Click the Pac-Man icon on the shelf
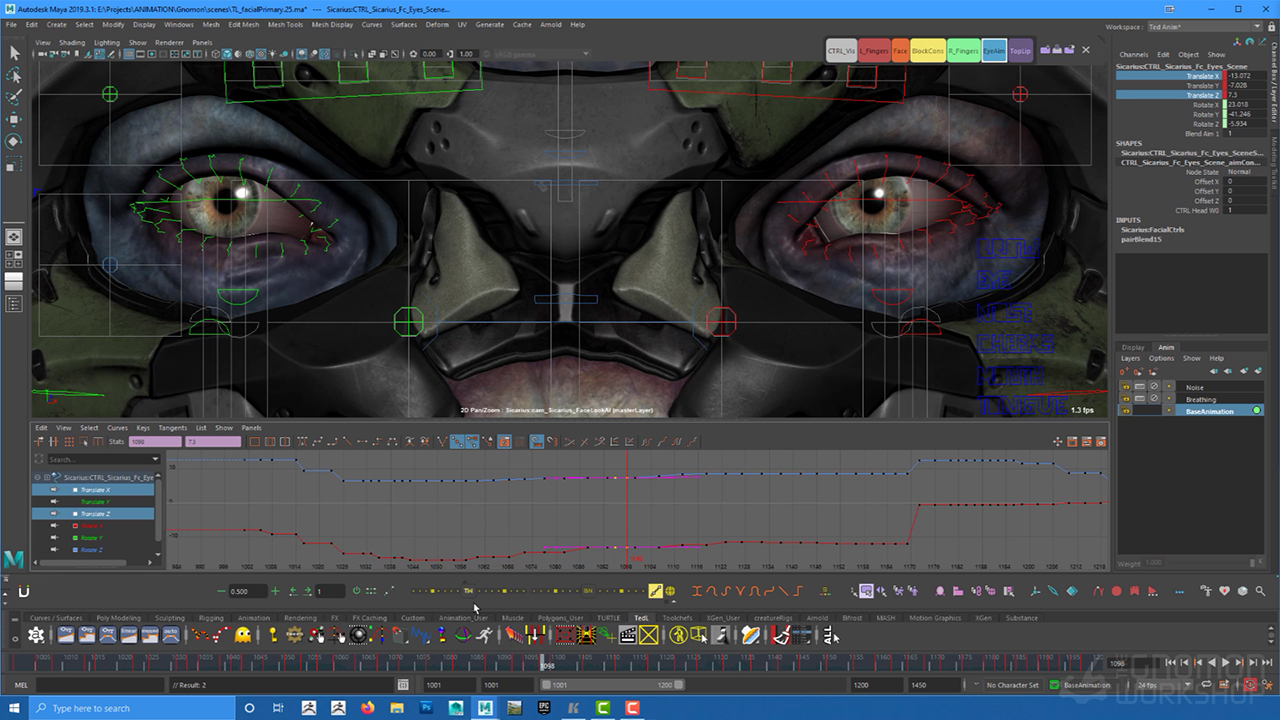 point(243,635)
